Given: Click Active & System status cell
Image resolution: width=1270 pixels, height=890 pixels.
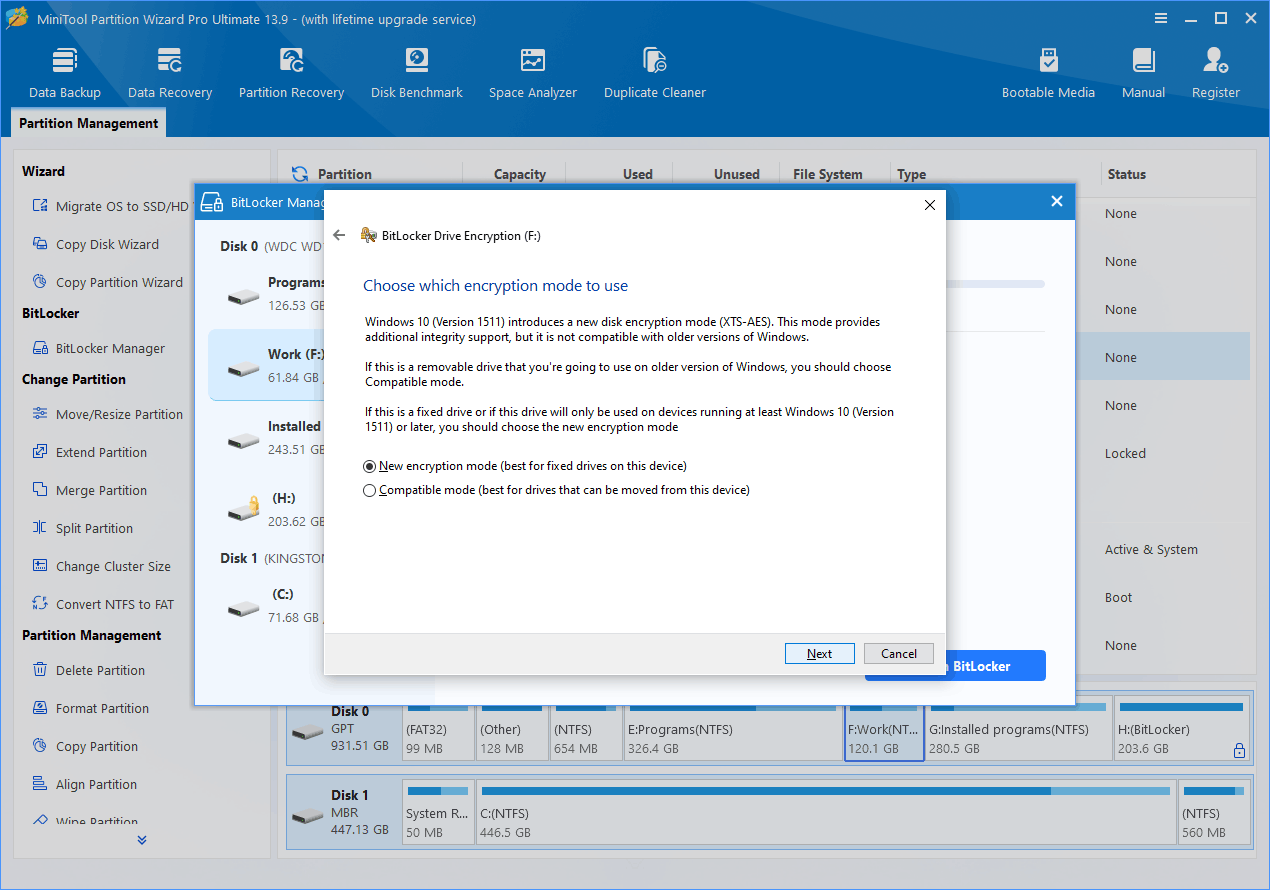Looking at the screenshot, I should (x=1151, y=550).
